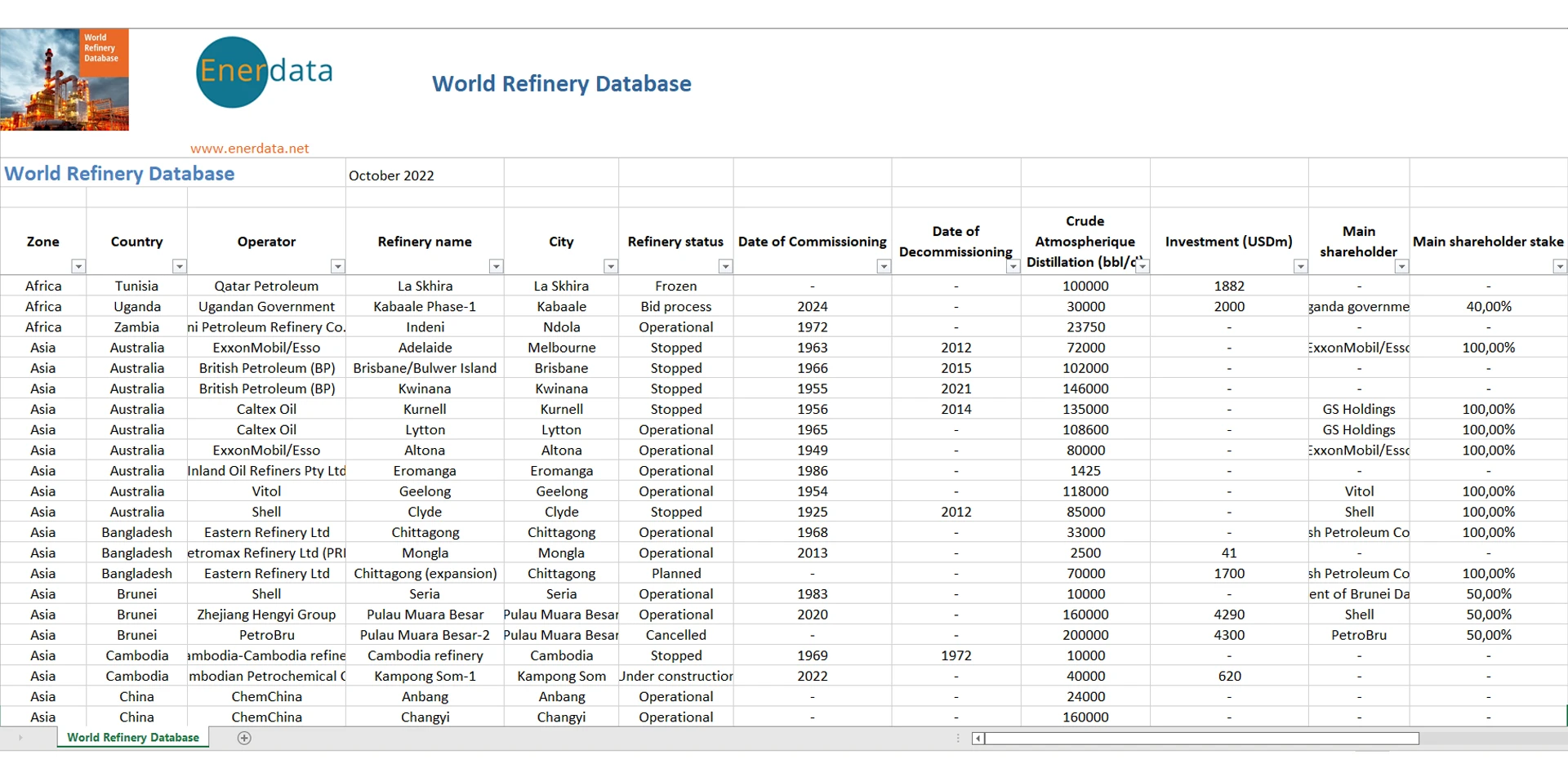Select the Cancelled status cell

675,635
